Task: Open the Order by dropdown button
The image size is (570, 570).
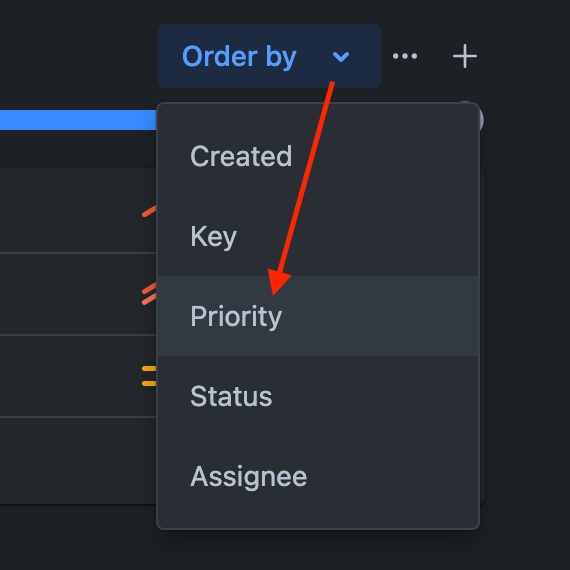Action: pyautogui.click(x=269, y=56)
